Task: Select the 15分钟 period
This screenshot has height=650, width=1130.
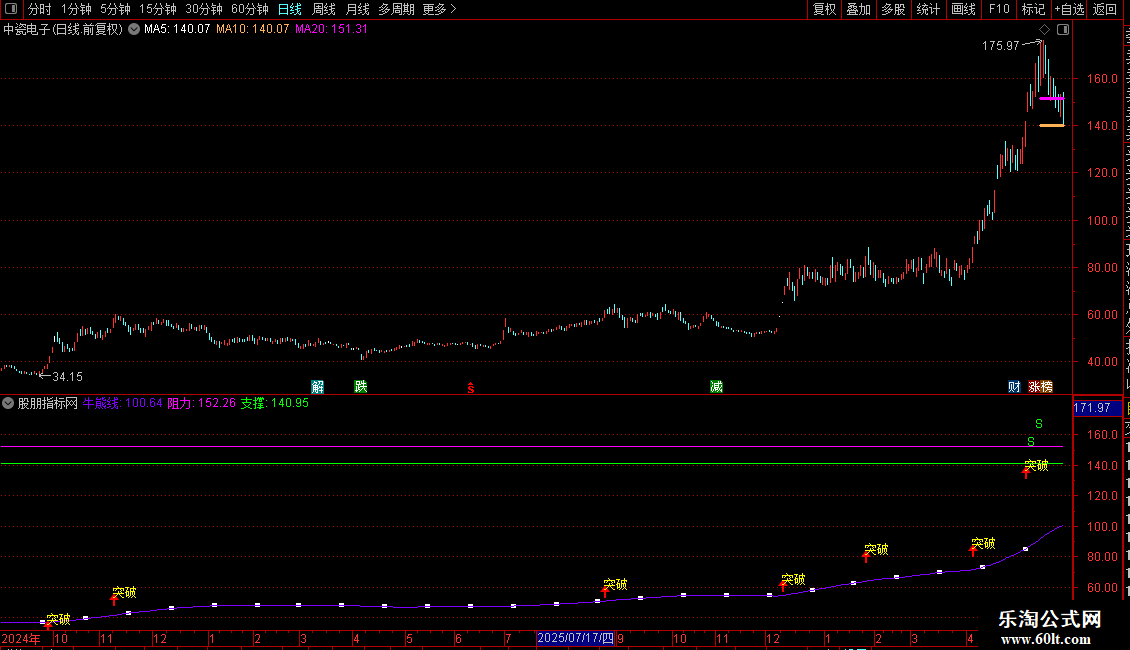Action: click(x=158, y=9)
